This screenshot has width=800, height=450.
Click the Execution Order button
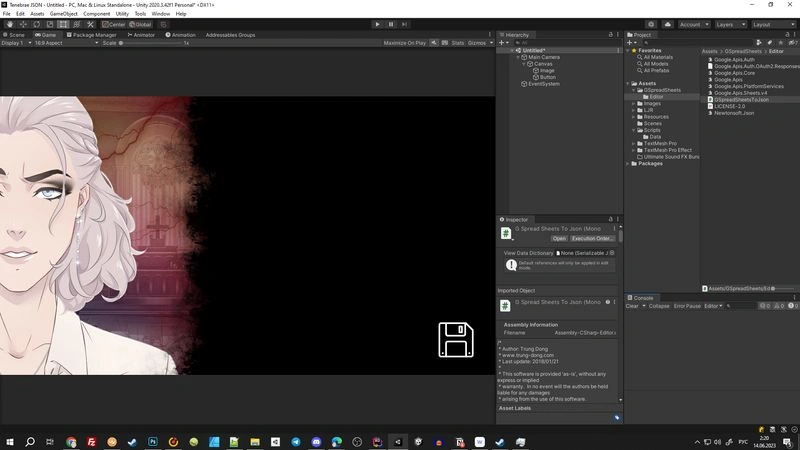pyautogui.click(x=592, y=238)
